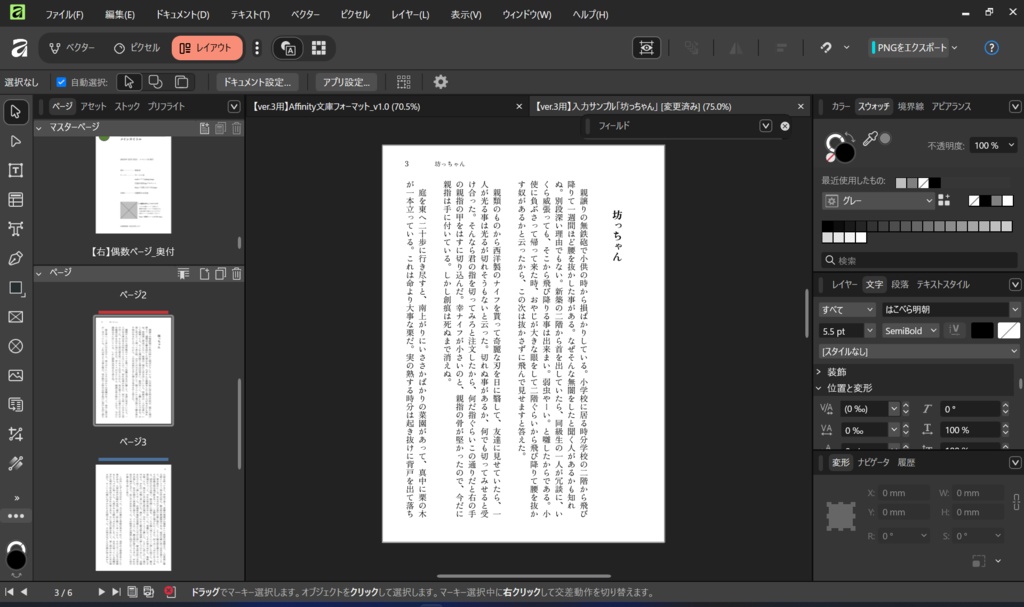Select the Move tool in the toolbar
The height and width of the screenshot is (607, 1024).
point(14,112)
